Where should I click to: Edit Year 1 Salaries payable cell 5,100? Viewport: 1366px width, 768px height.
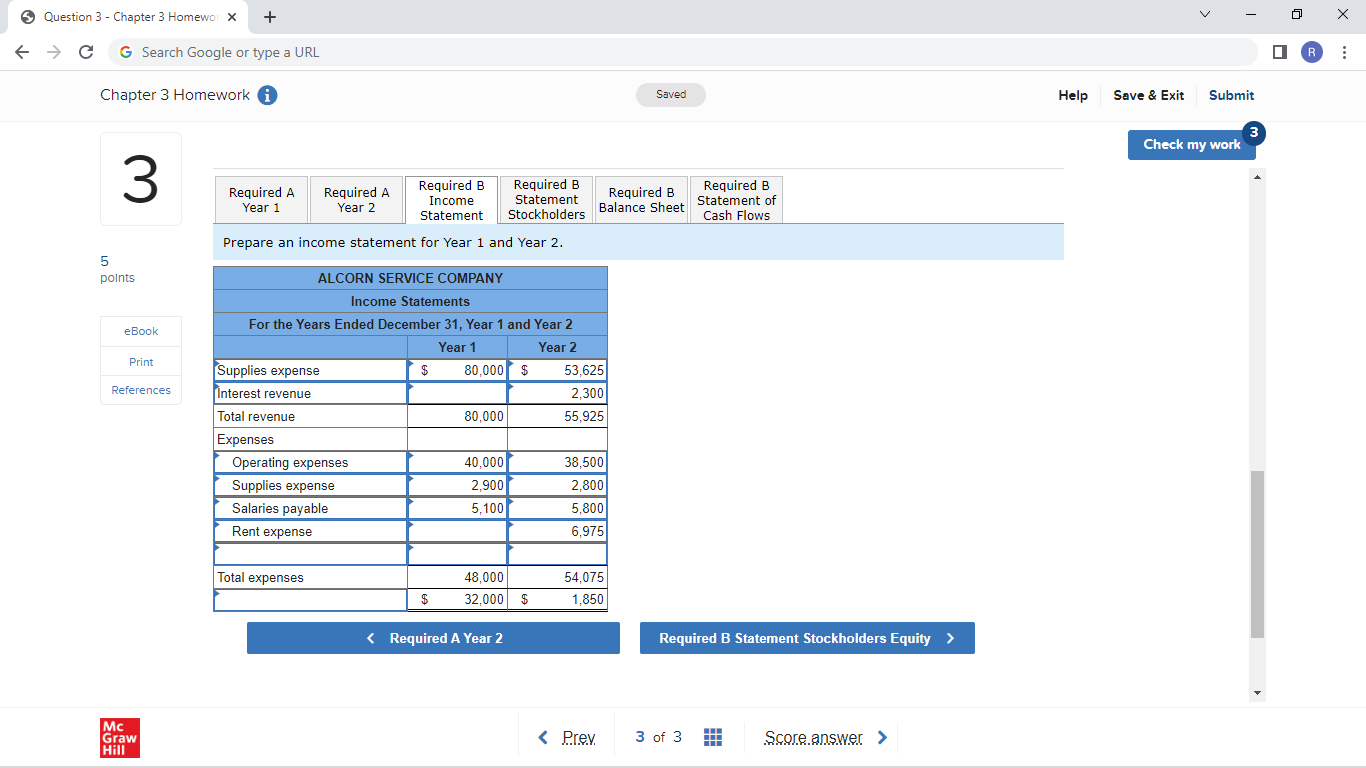[x=457, y=509]
